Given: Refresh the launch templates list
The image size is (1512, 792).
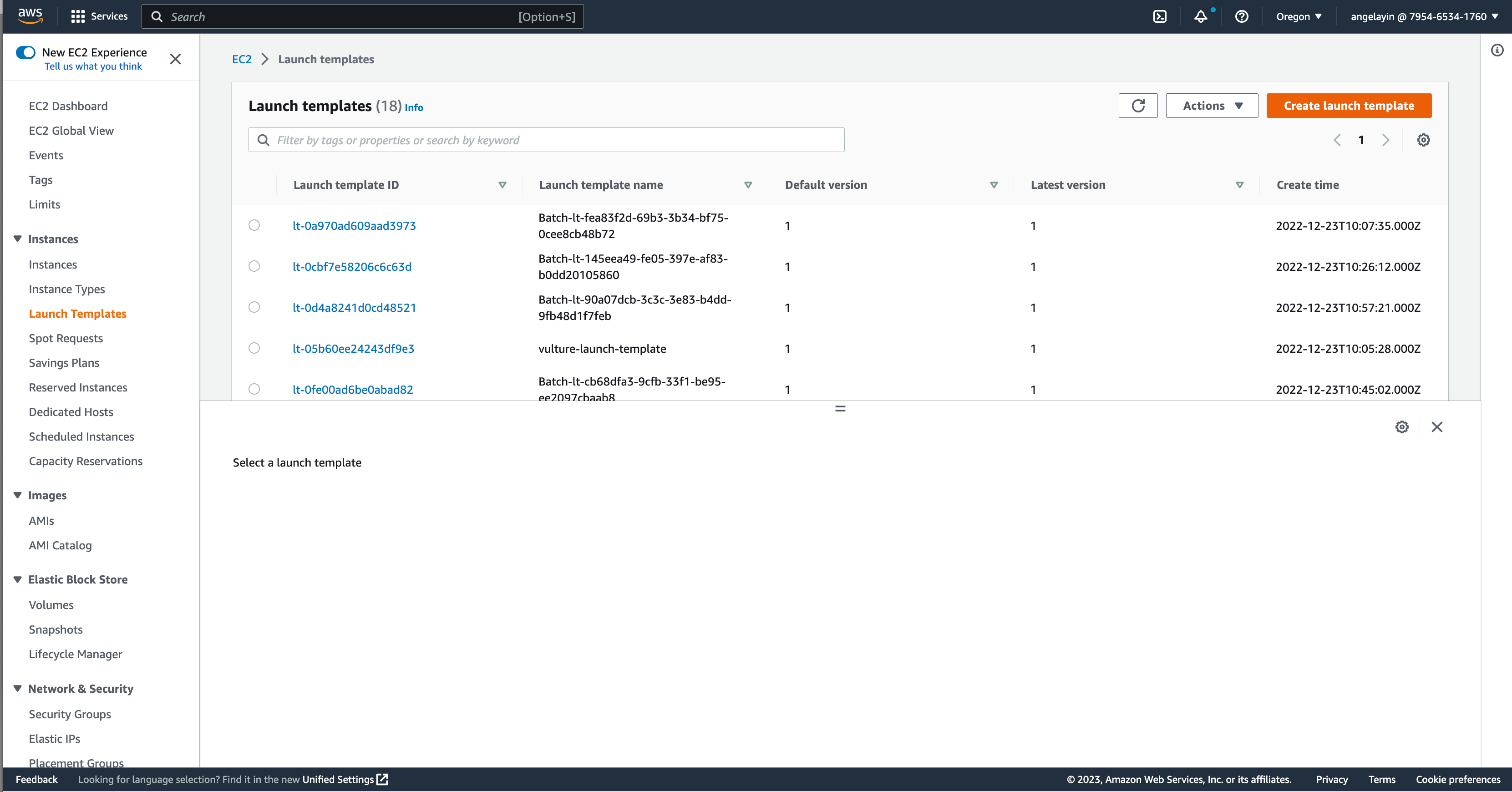Looking at the screenshot, I should click(1137, 106).
